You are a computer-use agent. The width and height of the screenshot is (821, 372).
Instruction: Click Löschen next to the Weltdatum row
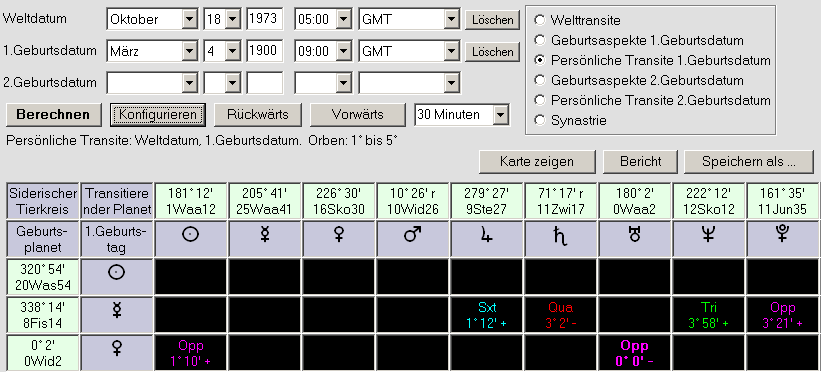[x=493, y=20]
